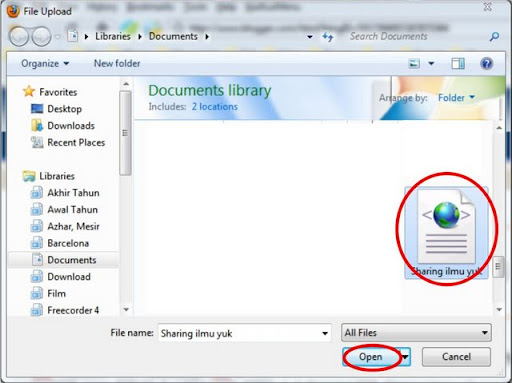Click the New folder button
Viewport: 512px width, 383px height.
pyautogui.click(x=117, y=63)
